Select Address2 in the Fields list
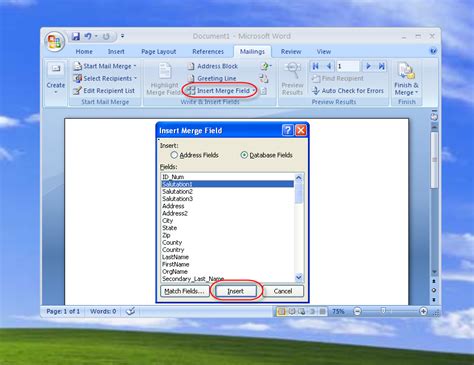Screen dimensions: 474x365 click(x=228, y=213)
